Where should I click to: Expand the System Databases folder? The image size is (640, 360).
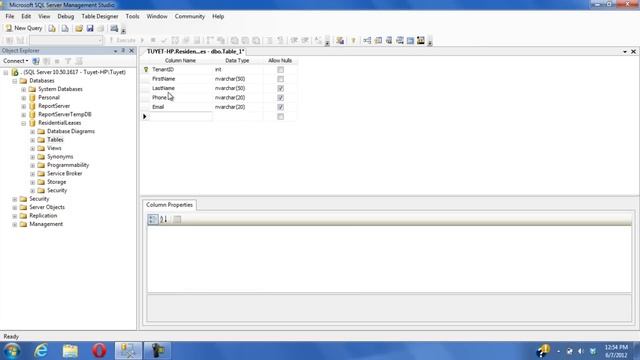click(x=24, y=89)
